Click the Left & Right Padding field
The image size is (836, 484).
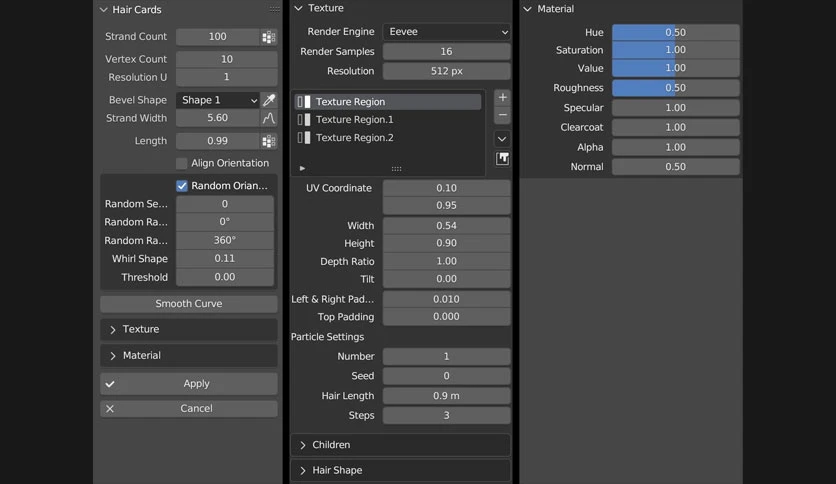click(446, 300)
